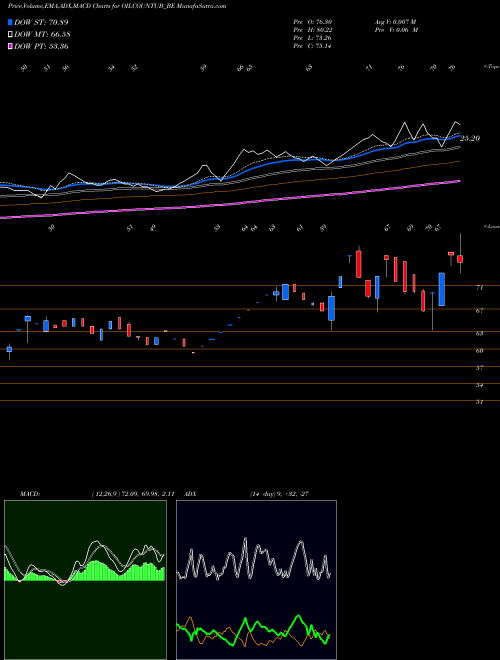
Task: Click the 51 price axis label
Action: [x=479, y=402]
